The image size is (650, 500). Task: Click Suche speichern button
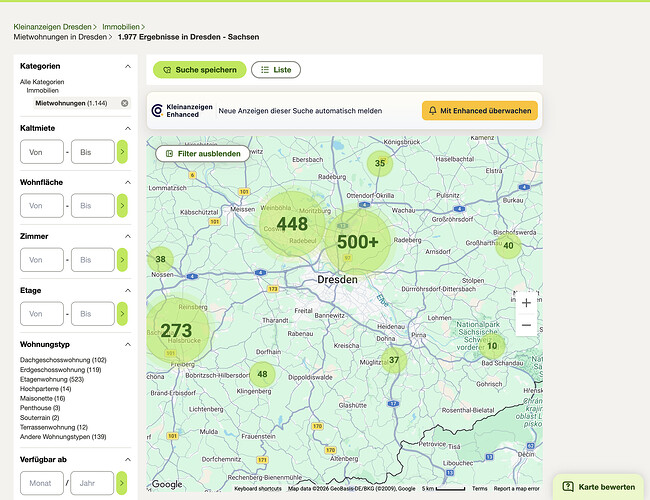(x=199, y=70)
